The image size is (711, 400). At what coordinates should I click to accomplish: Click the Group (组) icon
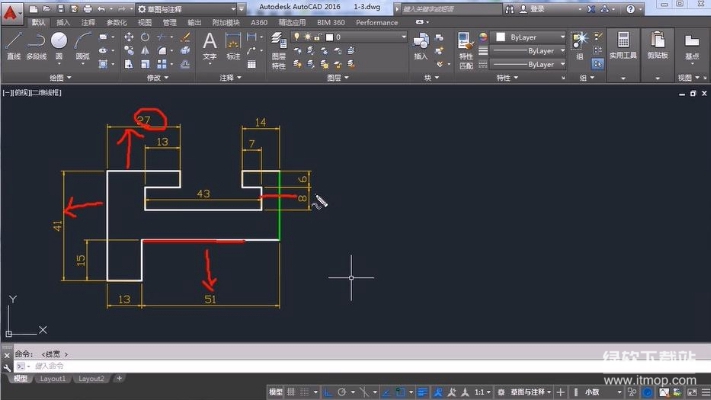pos(580,45)
